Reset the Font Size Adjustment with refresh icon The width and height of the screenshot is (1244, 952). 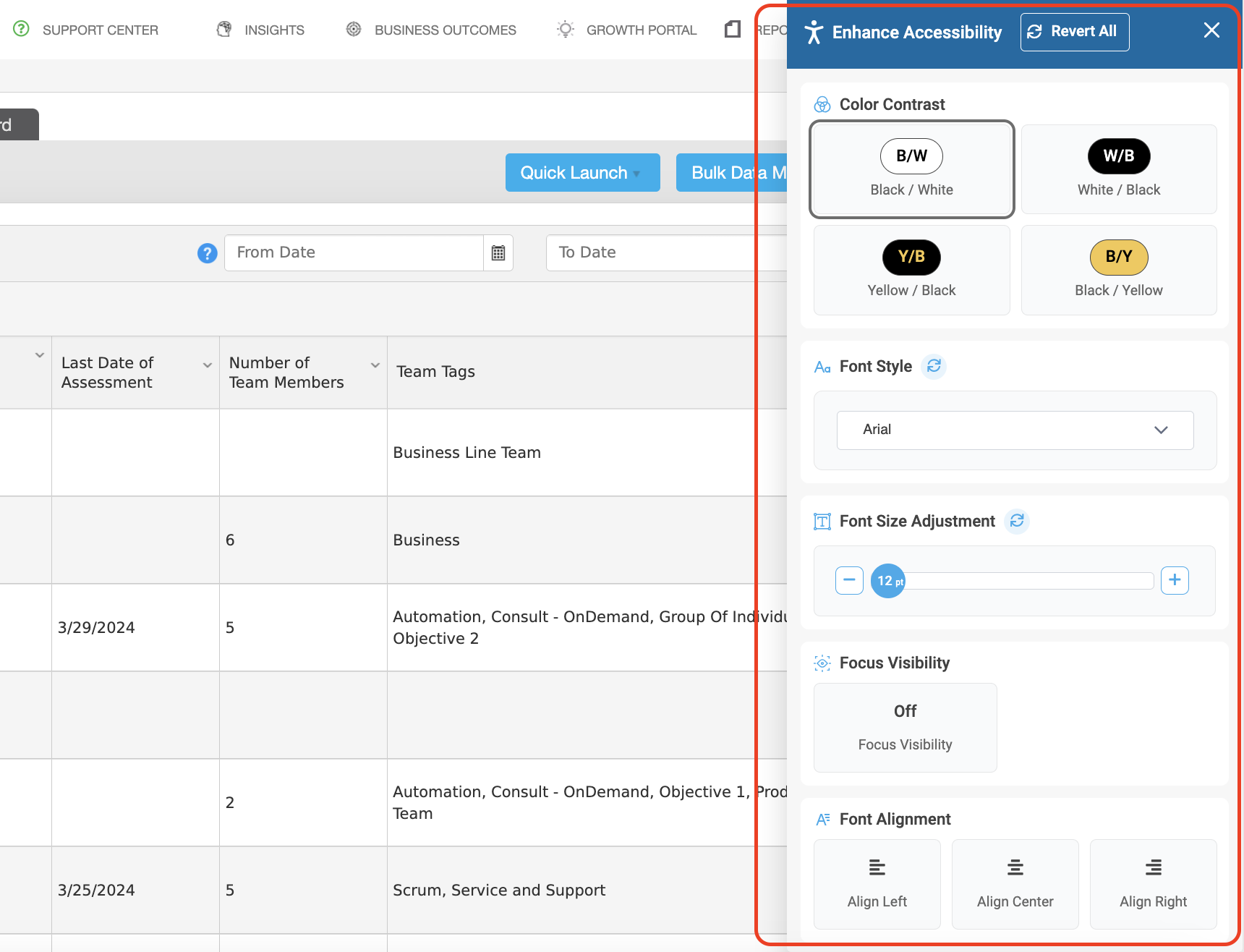pyautogui.click(x=1017, y=521)
